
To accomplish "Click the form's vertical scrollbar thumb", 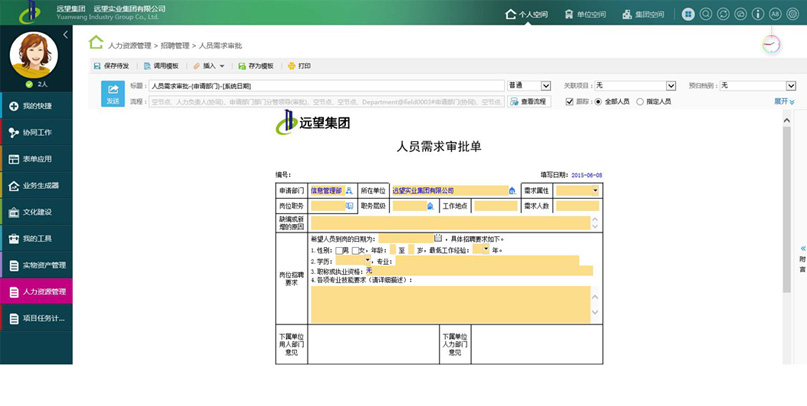I will [786, 210].
